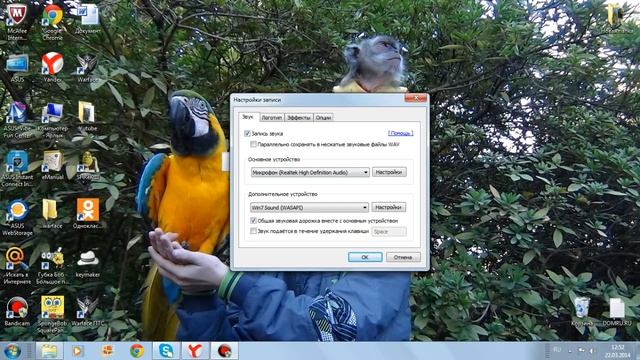Click the Chrome icon in the taskbar
Viewport: 640px width, 360px height.
pyautogui.click(x=137, y=351)
